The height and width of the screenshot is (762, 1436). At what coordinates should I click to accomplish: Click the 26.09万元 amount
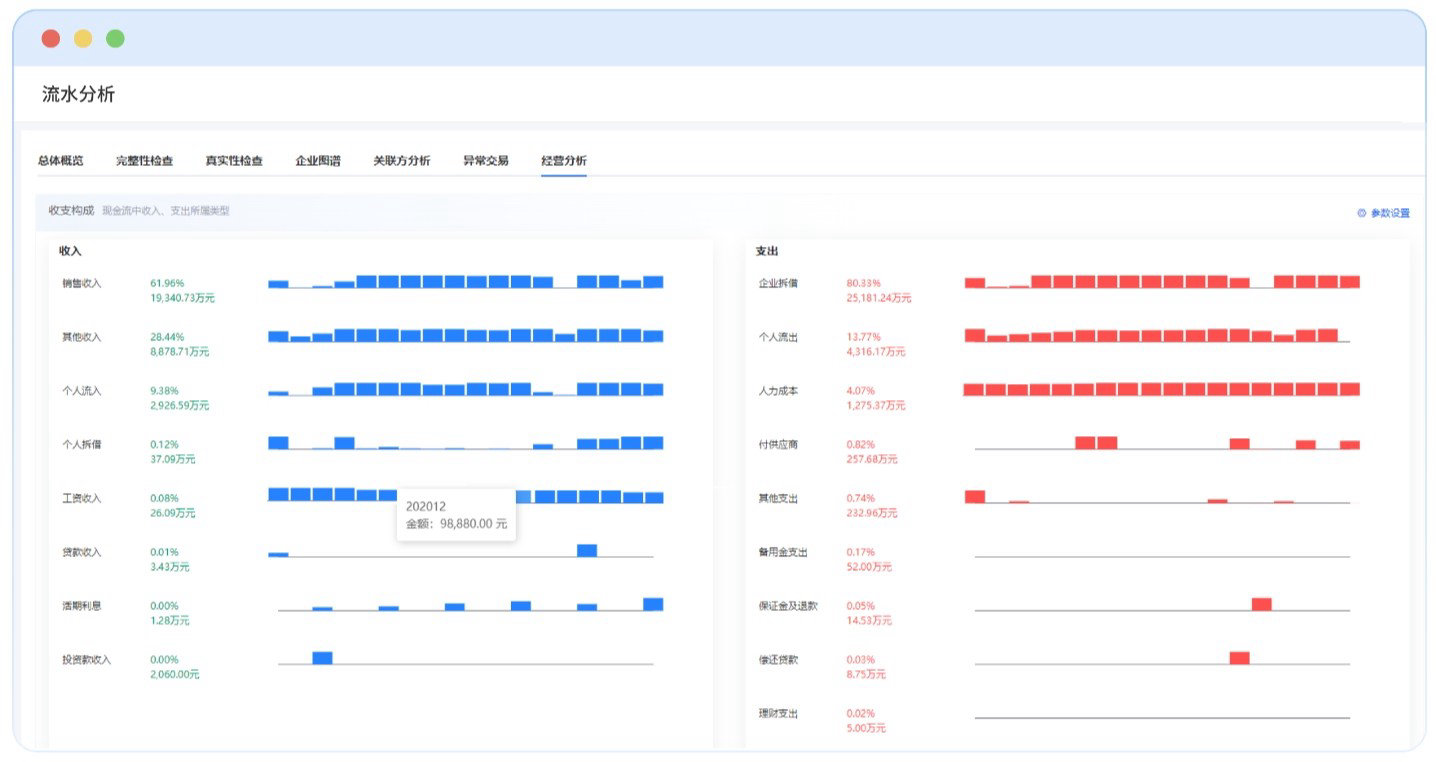[x=173, y=513]
